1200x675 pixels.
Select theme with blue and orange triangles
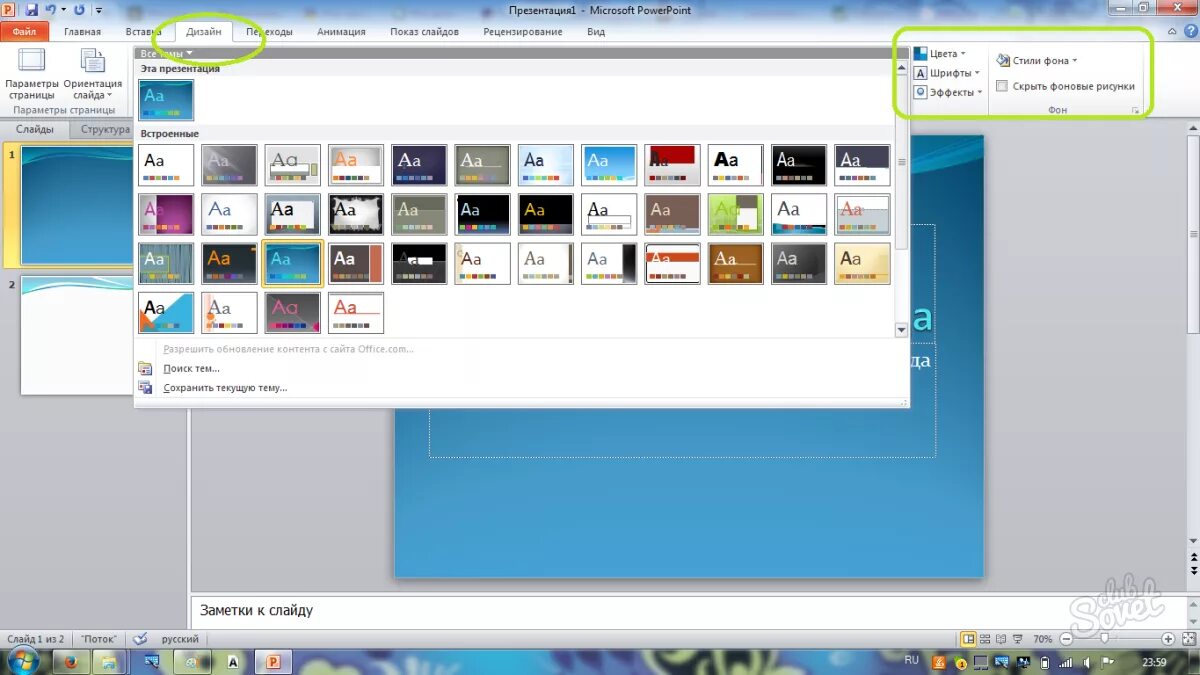tap(166, 312)
